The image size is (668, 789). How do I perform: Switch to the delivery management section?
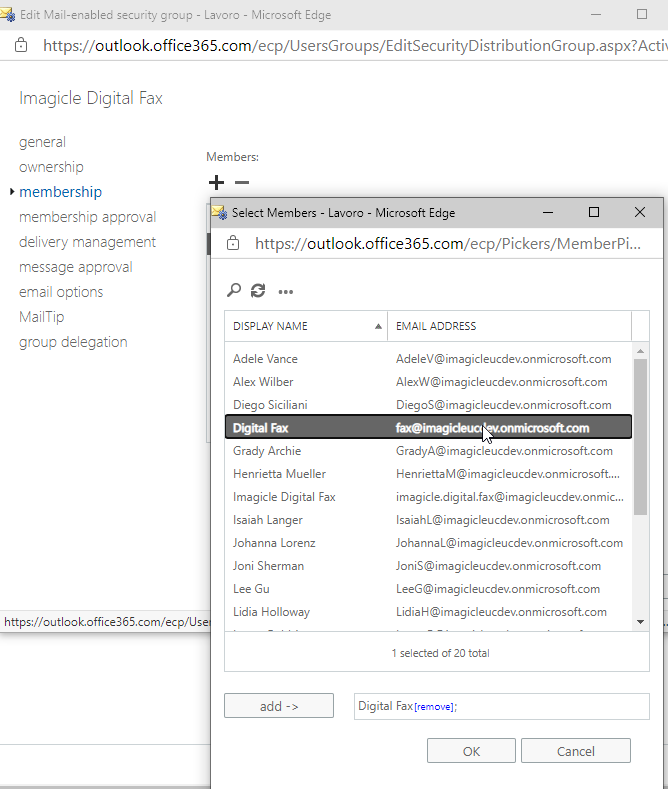pyautogui.click(x=87, y=242)
